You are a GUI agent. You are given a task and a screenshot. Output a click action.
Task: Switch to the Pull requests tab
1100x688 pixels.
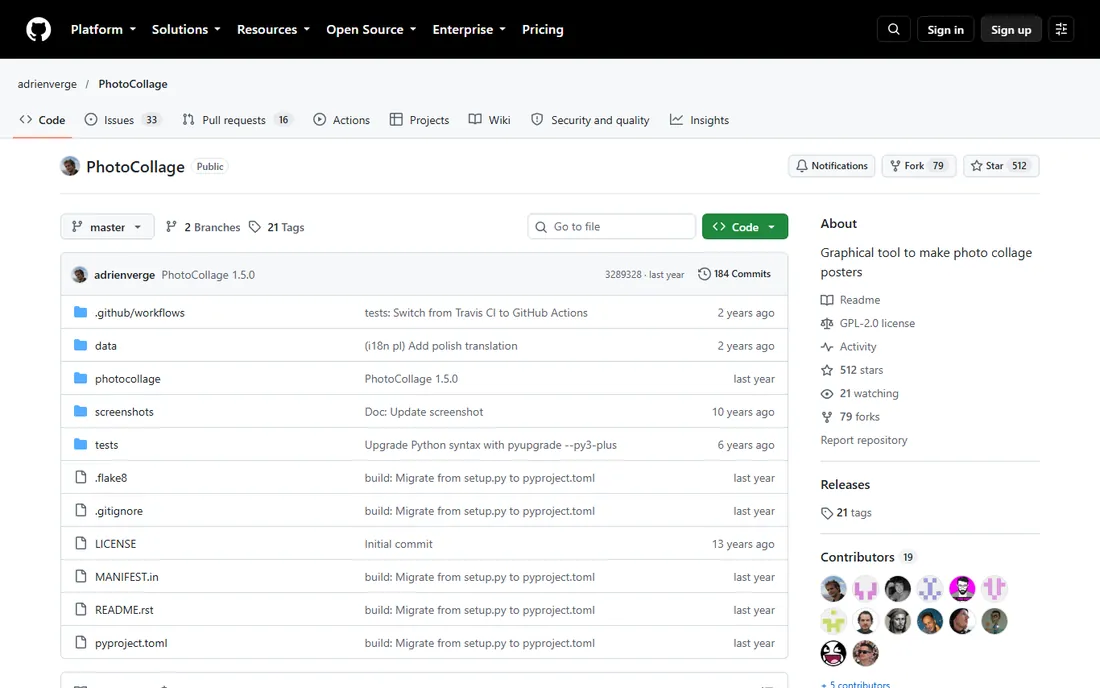click(x=236, y=120)
